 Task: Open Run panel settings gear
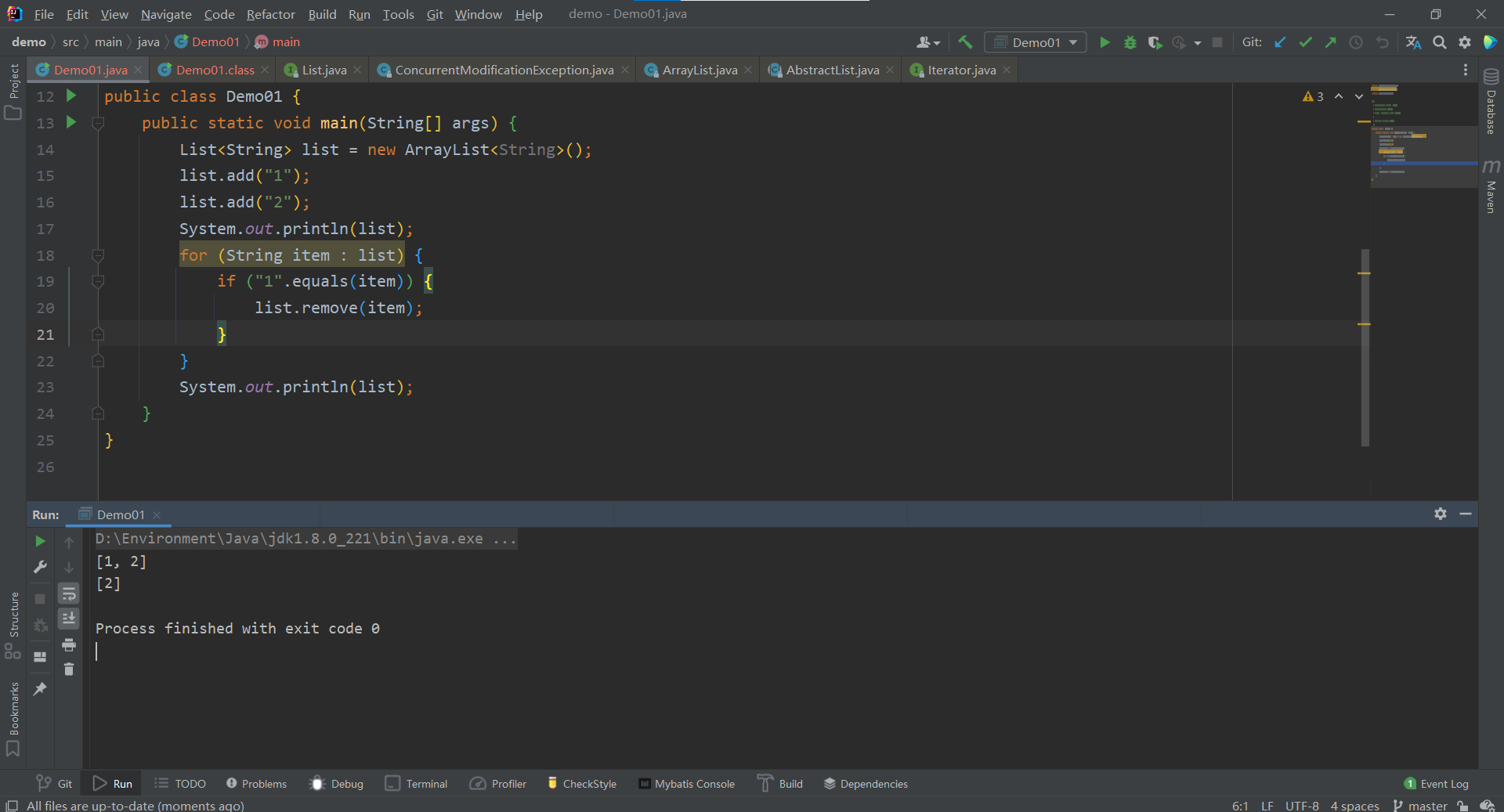point(1441,514)
